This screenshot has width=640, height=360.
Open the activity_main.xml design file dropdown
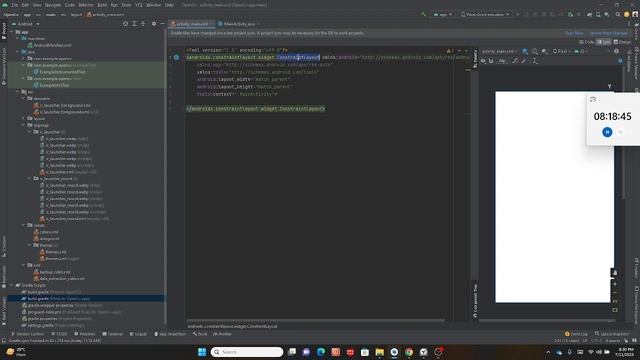click(500, 51)
